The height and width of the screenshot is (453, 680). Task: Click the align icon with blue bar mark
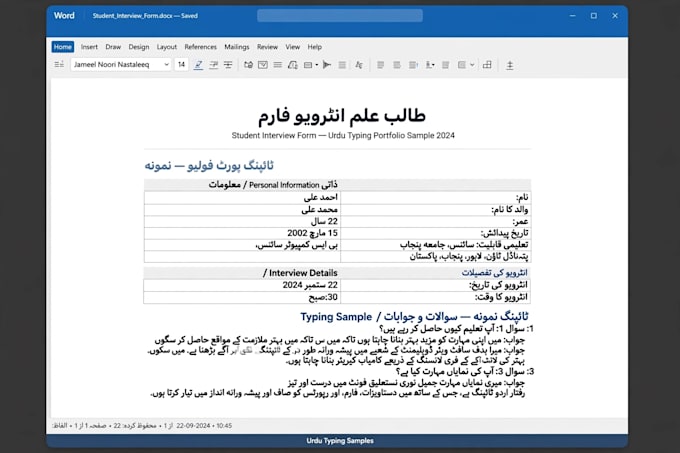413,65
